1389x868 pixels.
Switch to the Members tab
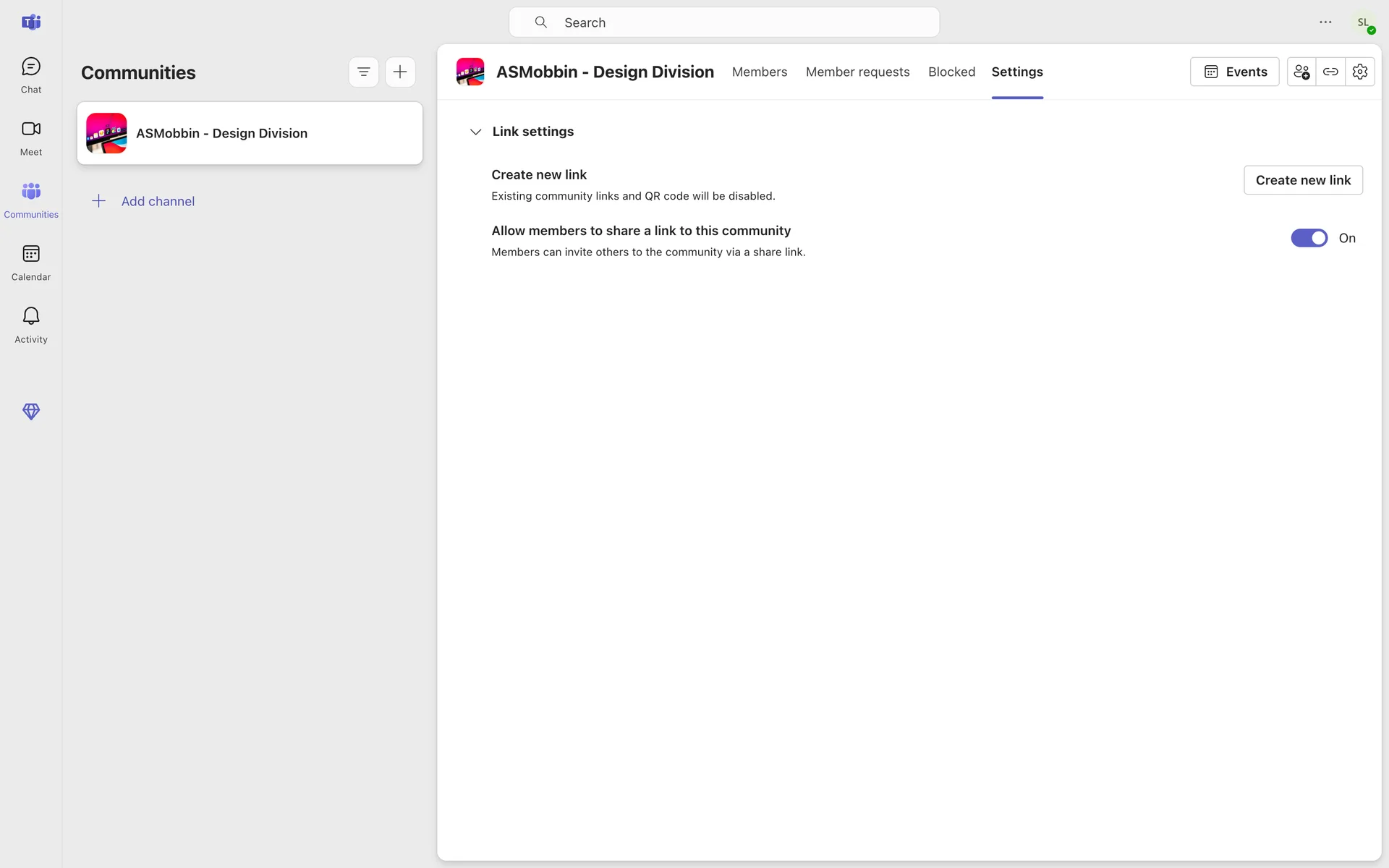[759, 72]
